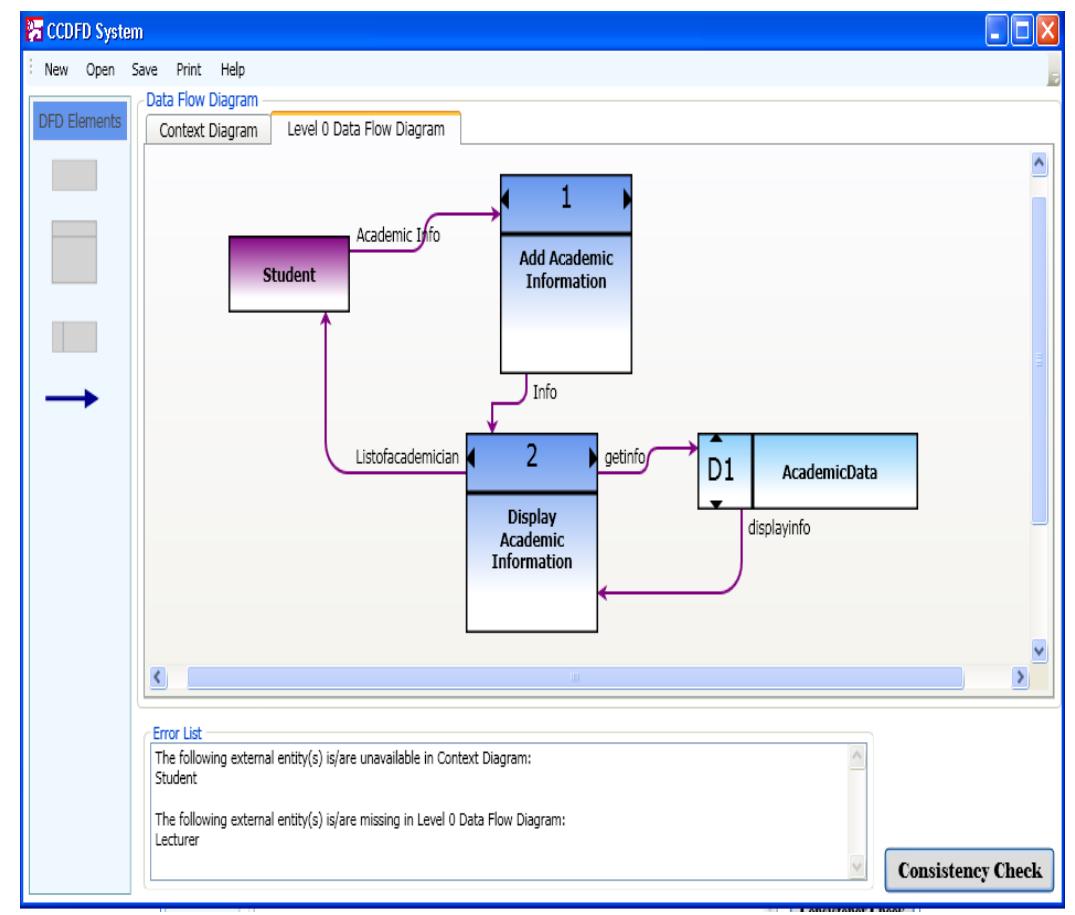Click Save in the menu bar
The width and height of the screenshot is (1075, 915).
click(145, 70)
